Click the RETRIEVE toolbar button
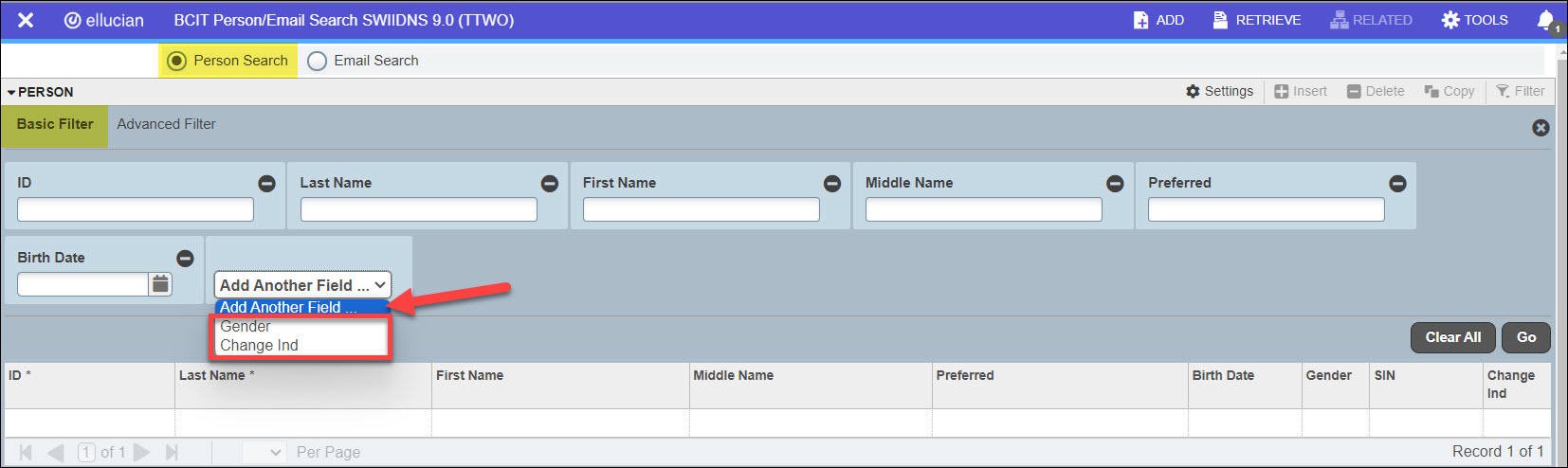The image size is (1568, 468). (1257, 20)
